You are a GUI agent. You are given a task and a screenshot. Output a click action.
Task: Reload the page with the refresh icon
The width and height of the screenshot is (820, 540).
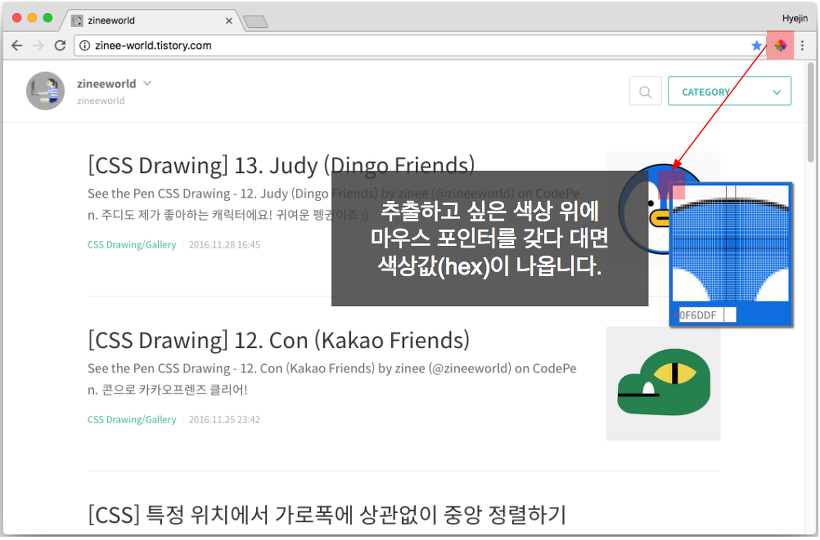point(60,45)
